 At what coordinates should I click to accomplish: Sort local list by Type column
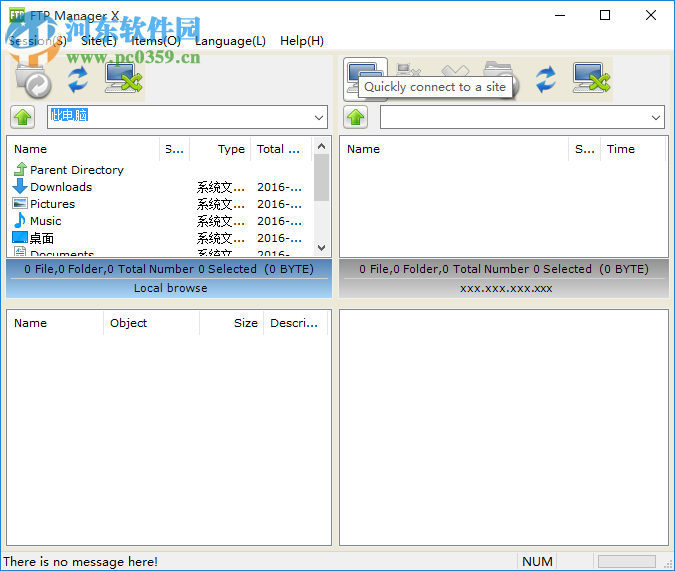tap(220, 149)
